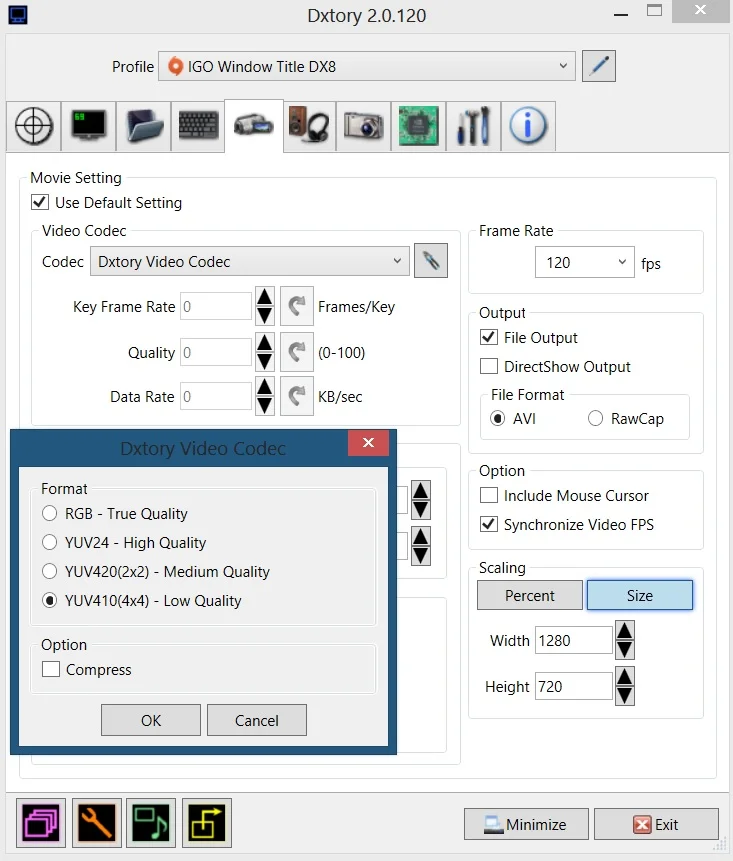
Task: Enable the Compress option checkbox
Action: pos(51,669)
